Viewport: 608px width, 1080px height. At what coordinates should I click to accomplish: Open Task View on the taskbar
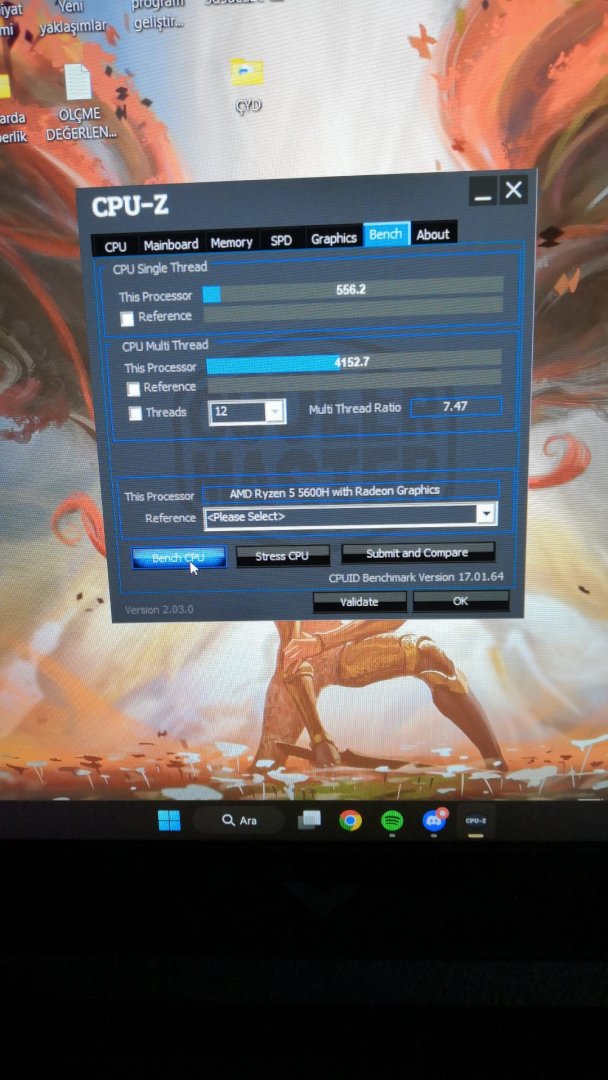pos(310,820)
